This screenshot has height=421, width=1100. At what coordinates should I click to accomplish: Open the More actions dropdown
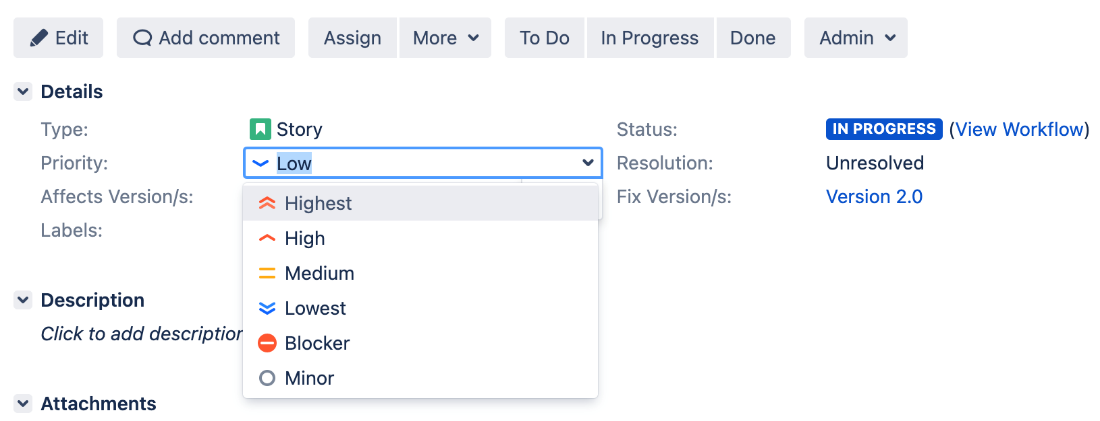tap(445, 38)
